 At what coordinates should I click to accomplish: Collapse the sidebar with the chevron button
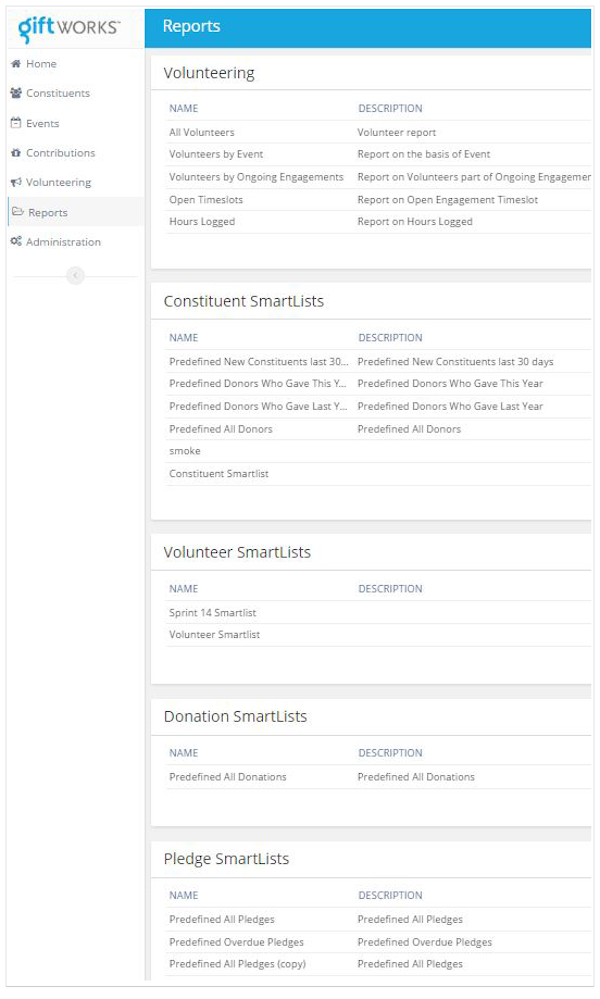pos(75,275)
